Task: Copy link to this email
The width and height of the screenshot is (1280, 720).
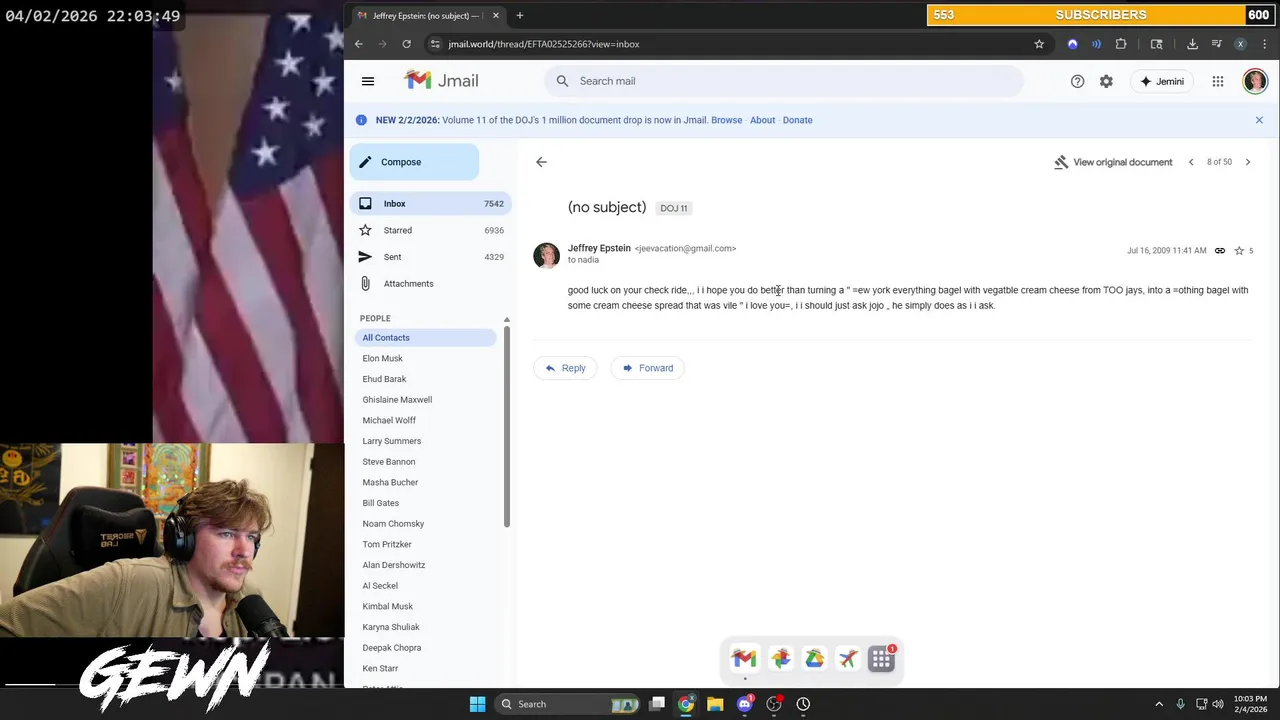Action: tap(1220, 251)
